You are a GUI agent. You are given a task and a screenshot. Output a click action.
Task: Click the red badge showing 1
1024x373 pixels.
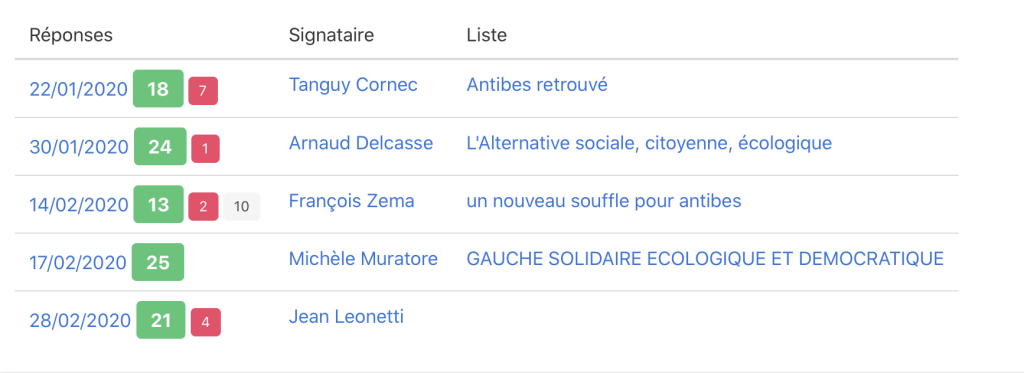coord(205,149)
